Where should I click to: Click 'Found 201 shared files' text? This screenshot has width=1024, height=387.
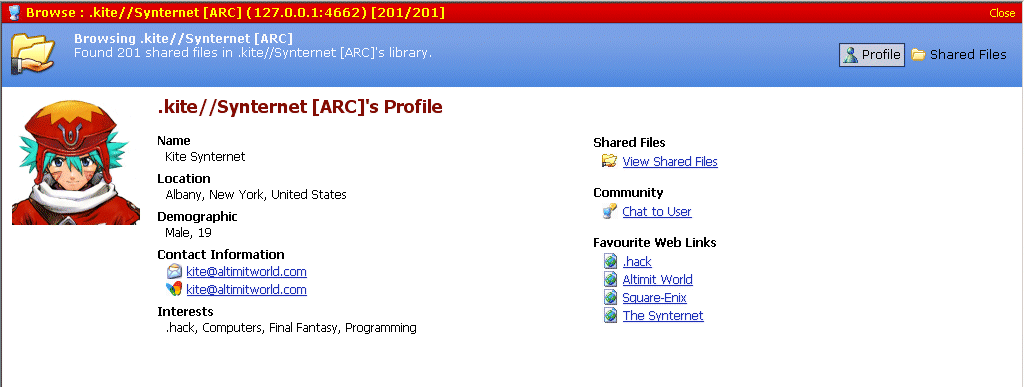click(253, 53)
